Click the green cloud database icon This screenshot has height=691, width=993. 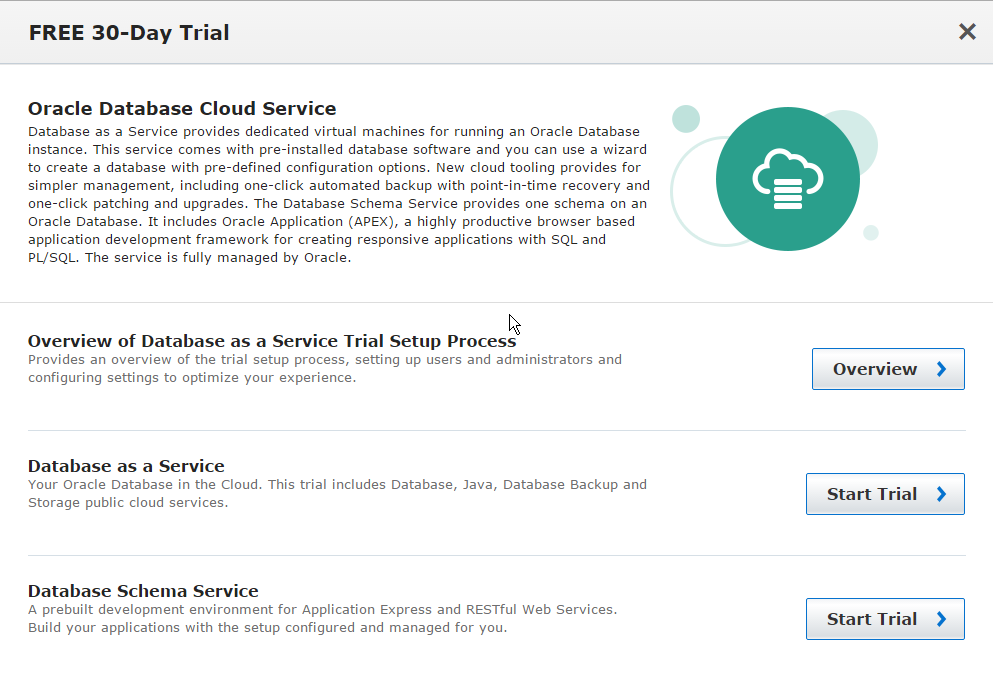pyautogui.click(x=789, y=179)
